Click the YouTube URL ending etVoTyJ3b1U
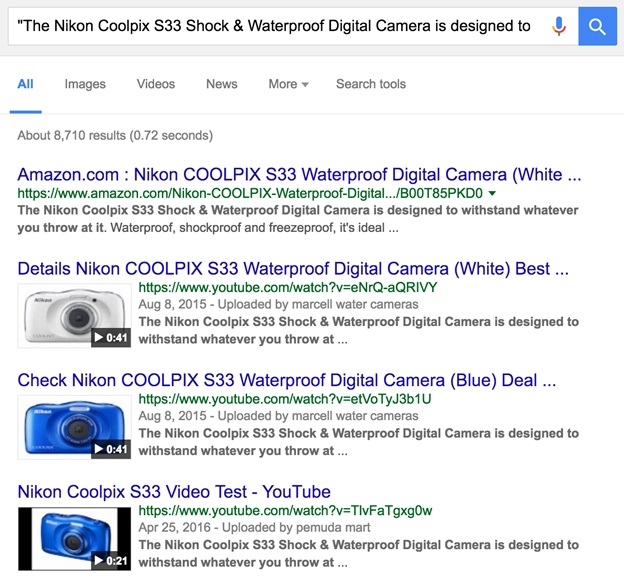This screenshot has height=587, width=624. [285, 399]
